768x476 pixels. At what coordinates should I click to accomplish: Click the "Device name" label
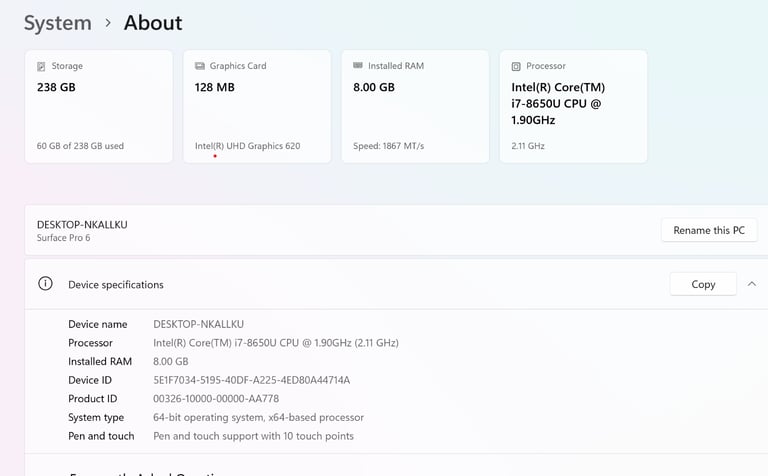click(97, 324)
